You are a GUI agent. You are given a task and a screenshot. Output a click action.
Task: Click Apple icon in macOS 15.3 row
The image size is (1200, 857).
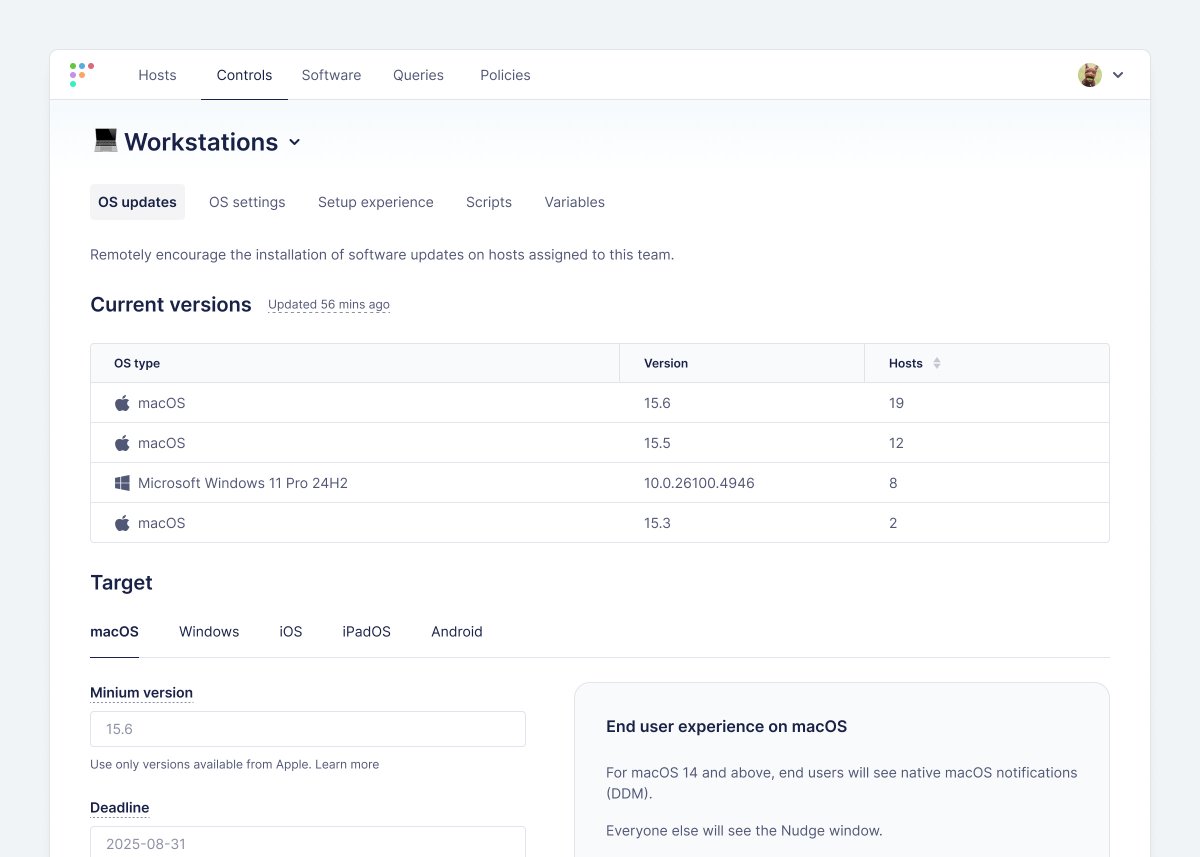click(122, 523)
